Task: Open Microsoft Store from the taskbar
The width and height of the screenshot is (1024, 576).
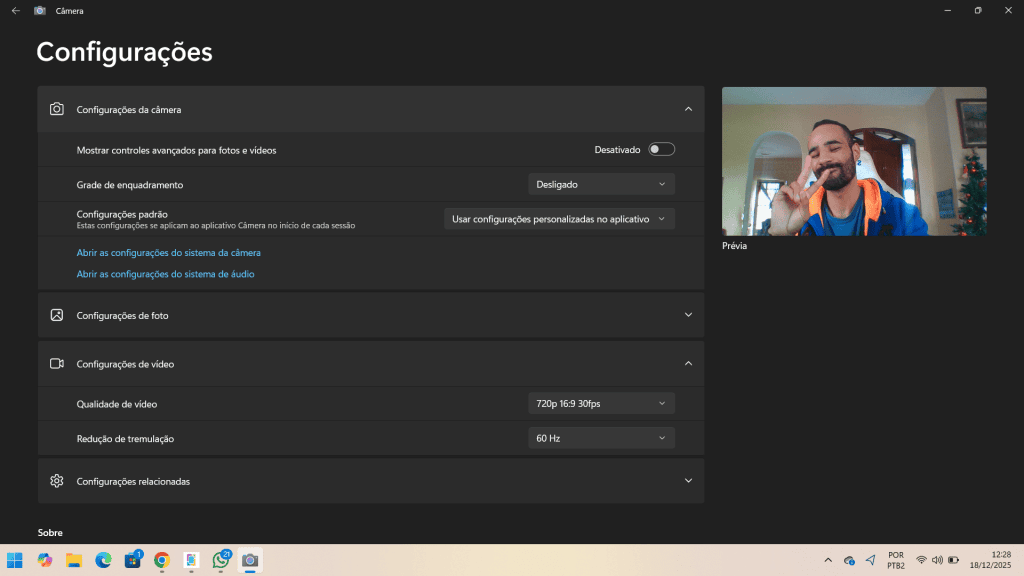Action: [132, 560]
